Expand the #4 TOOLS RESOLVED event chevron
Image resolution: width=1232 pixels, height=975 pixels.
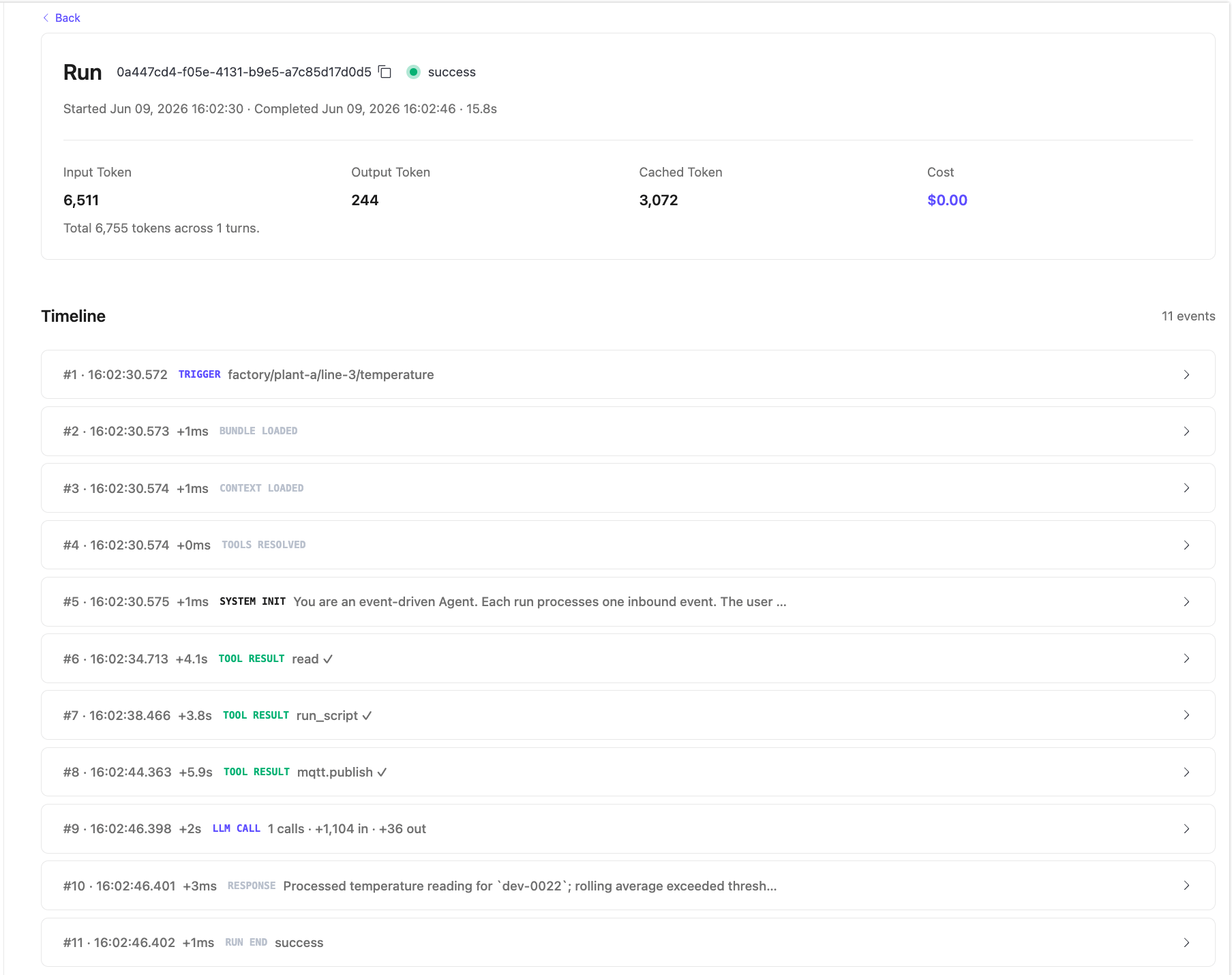pos(1186,545)
